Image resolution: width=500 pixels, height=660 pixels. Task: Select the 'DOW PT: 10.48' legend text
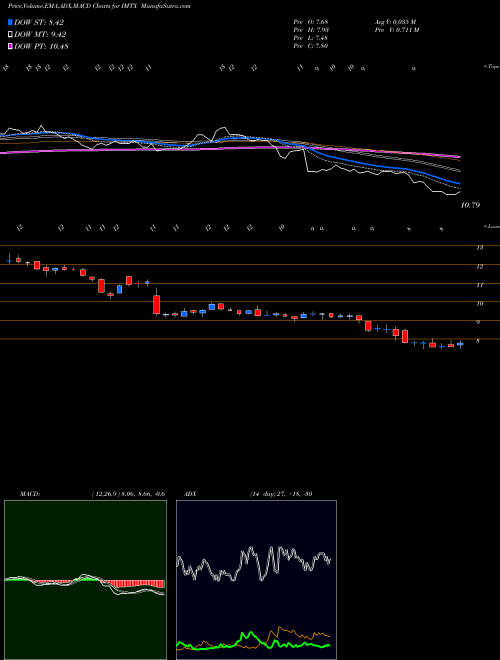click(x=41, y=46)
